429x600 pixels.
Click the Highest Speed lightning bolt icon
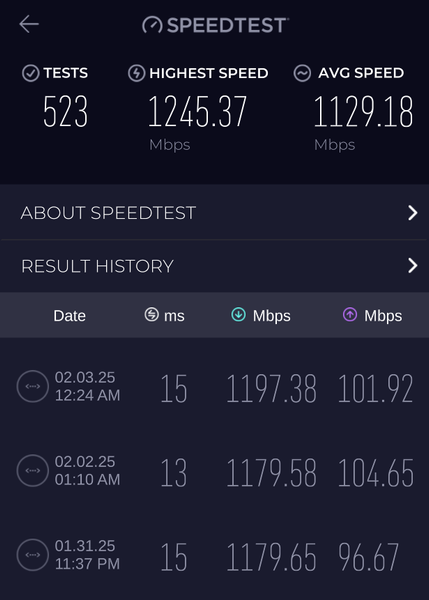click(136, 73)
